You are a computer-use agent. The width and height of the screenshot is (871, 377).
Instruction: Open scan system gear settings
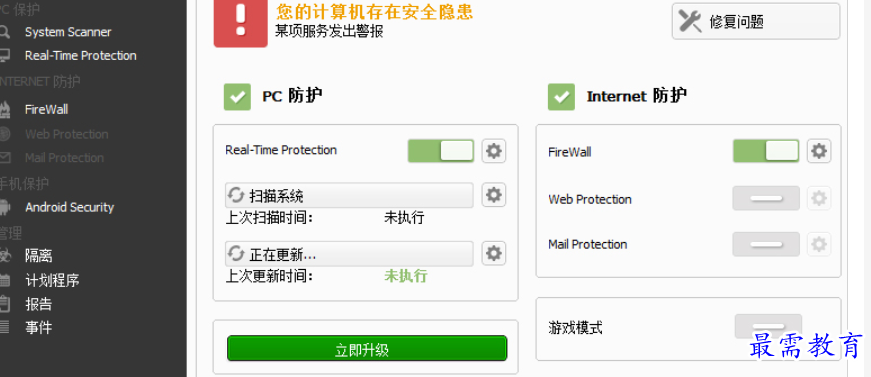493,195
